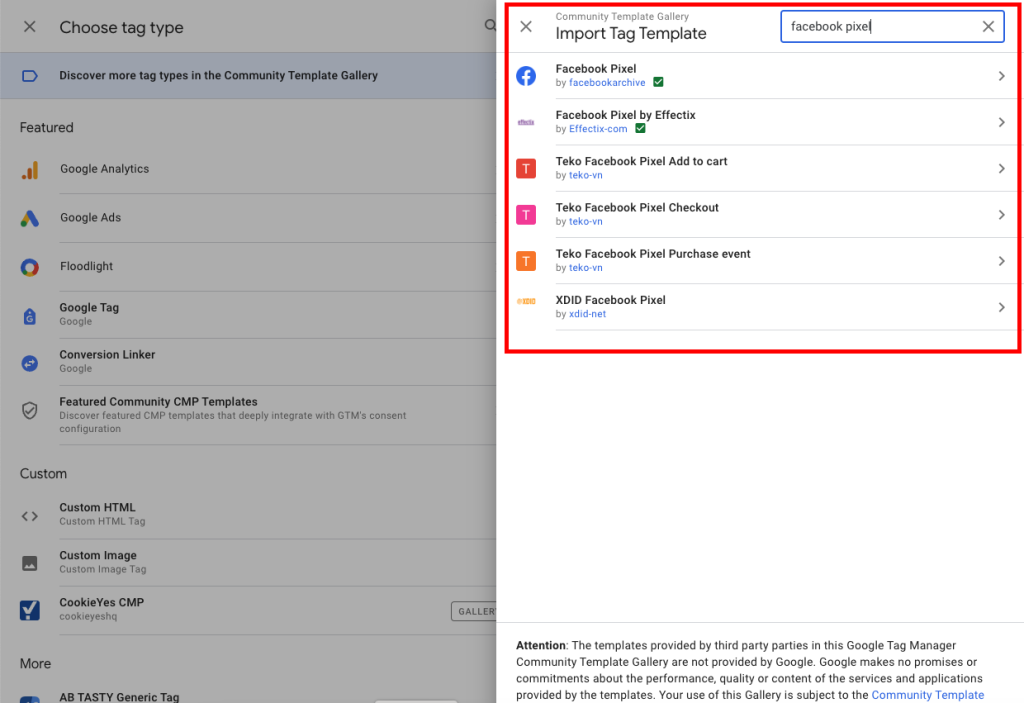Click the red Teko Add to cart icon
Screen dimensions: 1024x703
click(x=526, y=169)
